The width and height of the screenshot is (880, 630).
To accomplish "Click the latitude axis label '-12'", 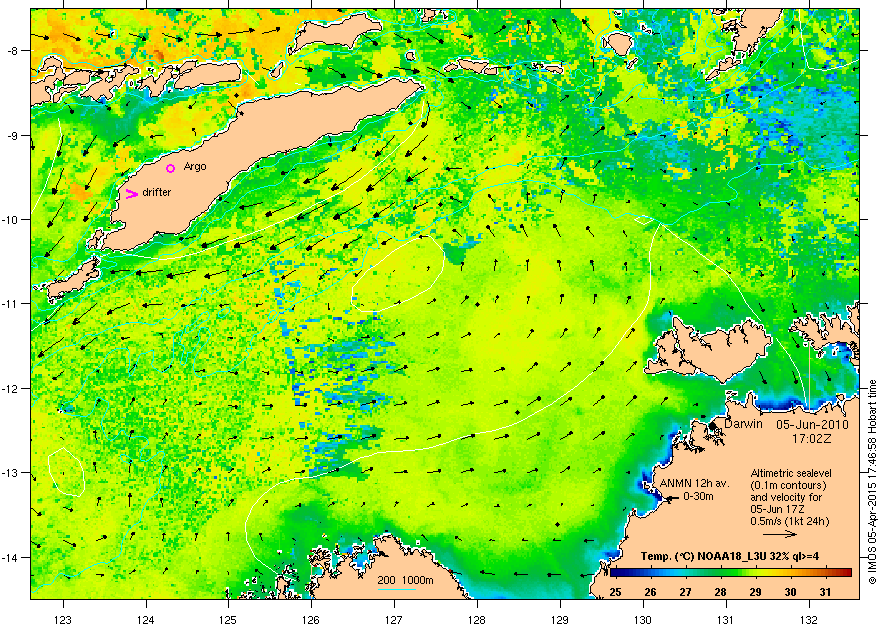I will tap(12, 388).
